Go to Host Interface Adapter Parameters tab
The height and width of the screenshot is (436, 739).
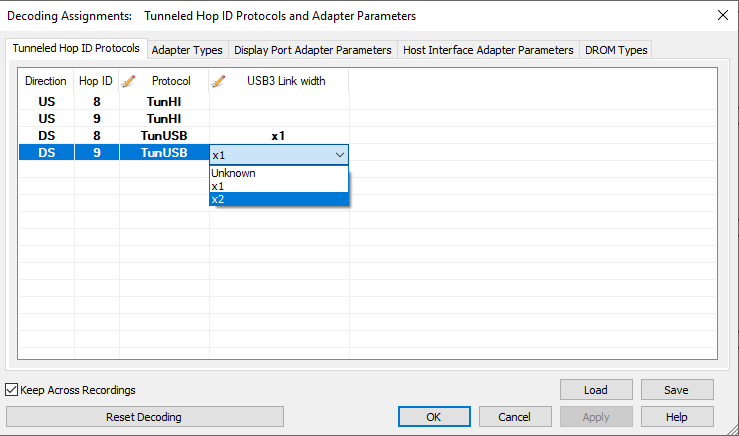488,50
